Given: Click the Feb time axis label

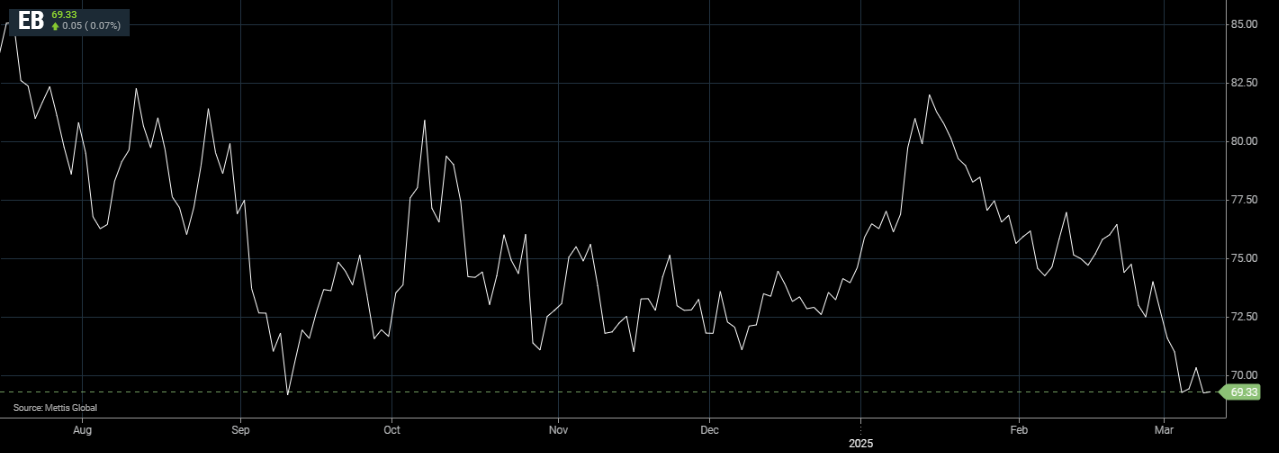Looking at the screenshot, I should 1018,430.
